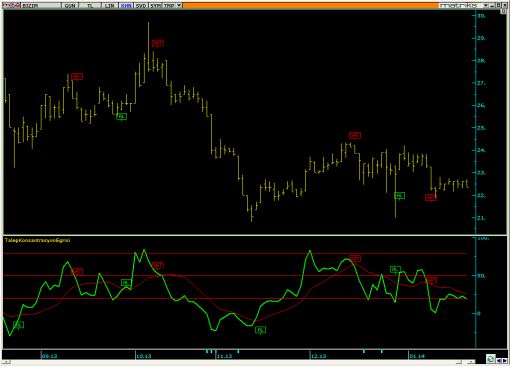Click the horizontal scrollbar left arrow
Image resolution: width=510 pixels, height=366 pixels.
point(5,362)
